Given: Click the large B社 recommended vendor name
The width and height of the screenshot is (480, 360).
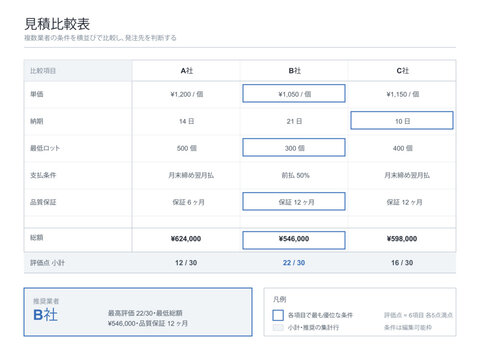Looking at the screenshot, I should tap(46, 315).
